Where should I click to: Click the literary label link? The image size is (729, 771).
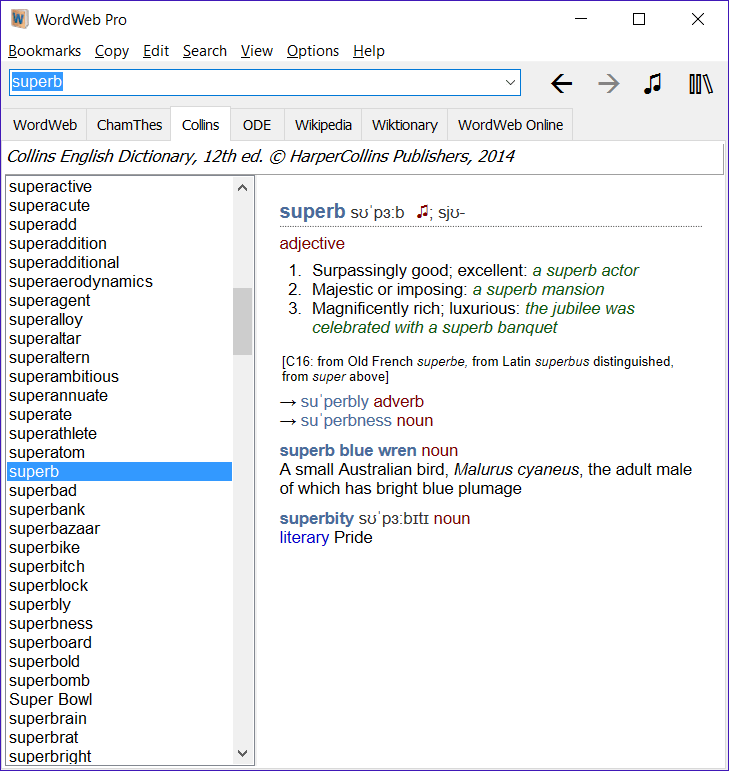point(304,537)
